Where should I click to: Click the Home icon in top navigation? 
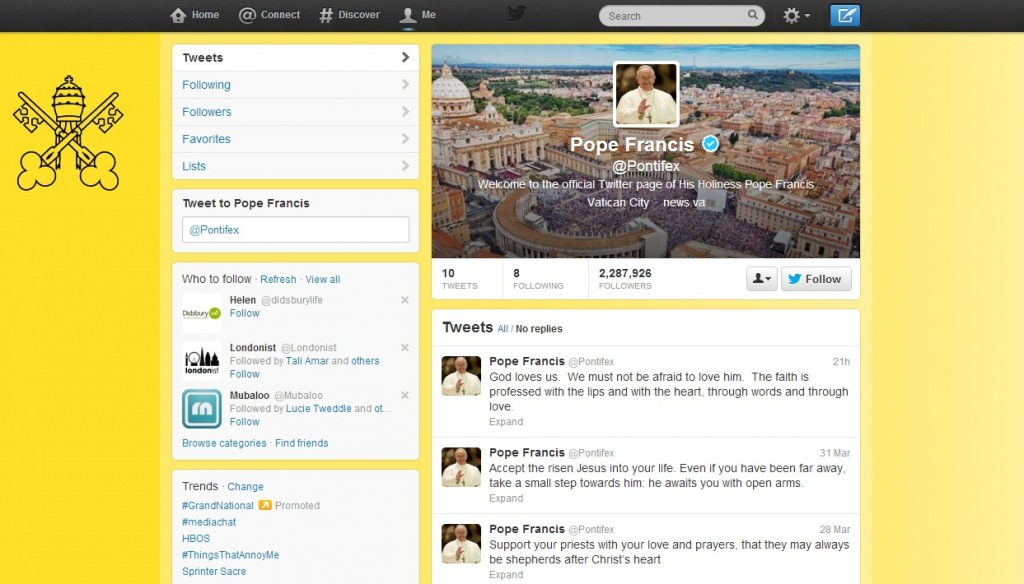[x=179, y=15]
